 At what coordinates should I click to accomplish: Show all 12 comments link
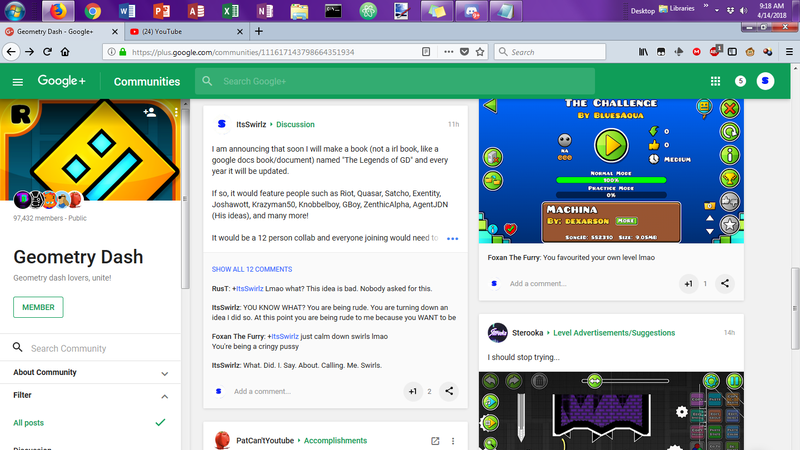click(252, 269)
